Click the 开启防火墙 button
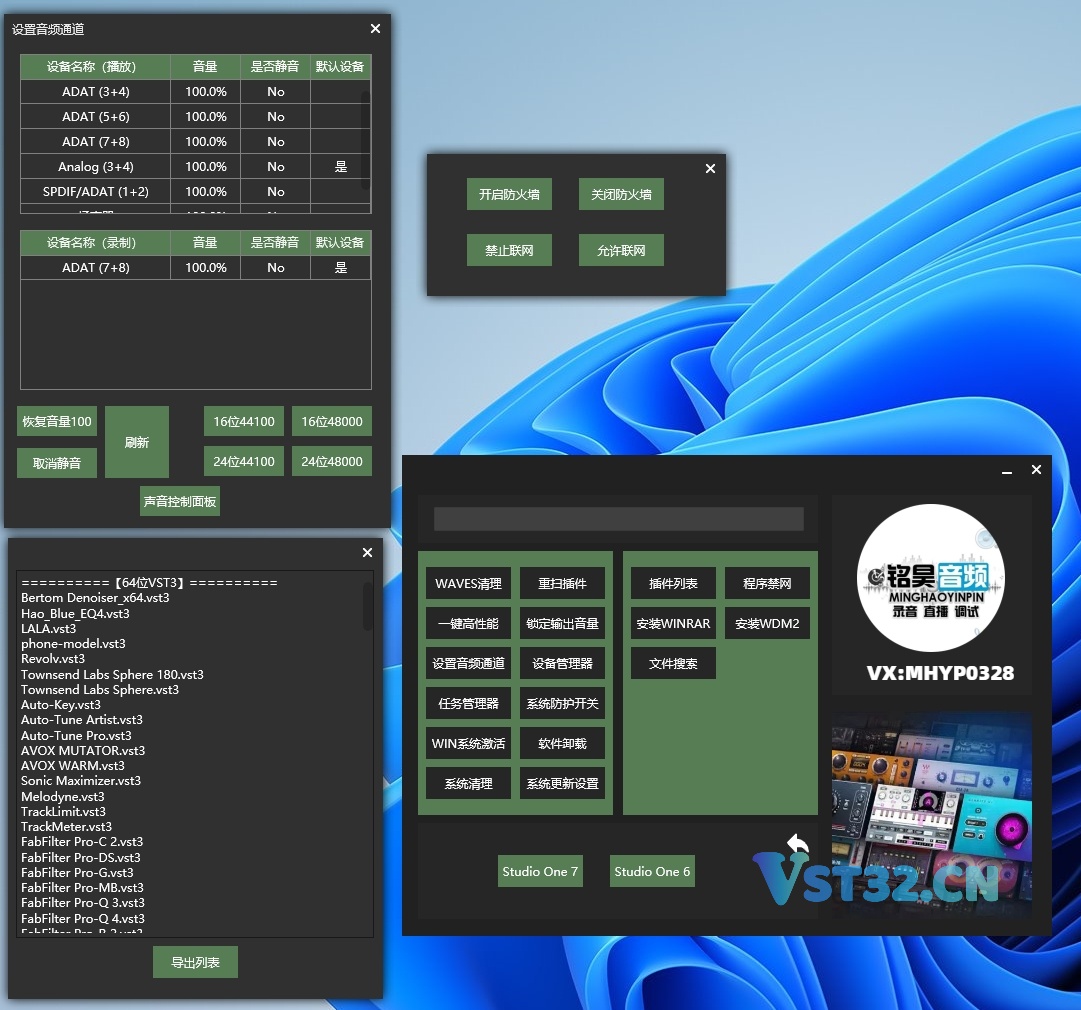The width and height of the screenshot is (1081, 1010). [509, 194]
